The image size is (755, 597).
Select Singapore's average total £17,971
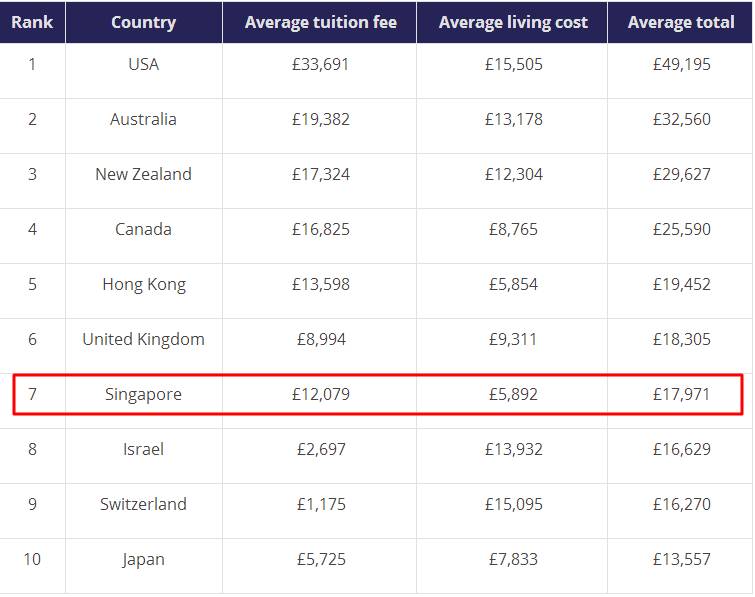(681, 394)
